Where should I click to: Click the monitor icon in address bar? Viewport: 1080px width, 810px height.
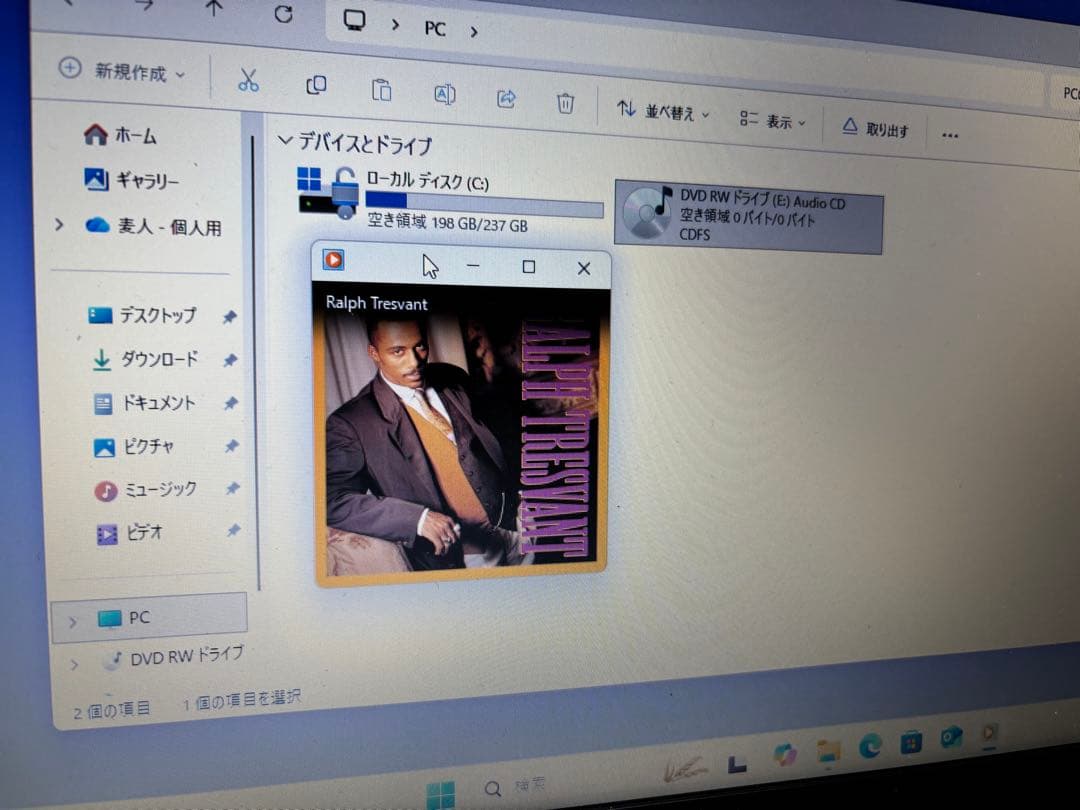354,19
